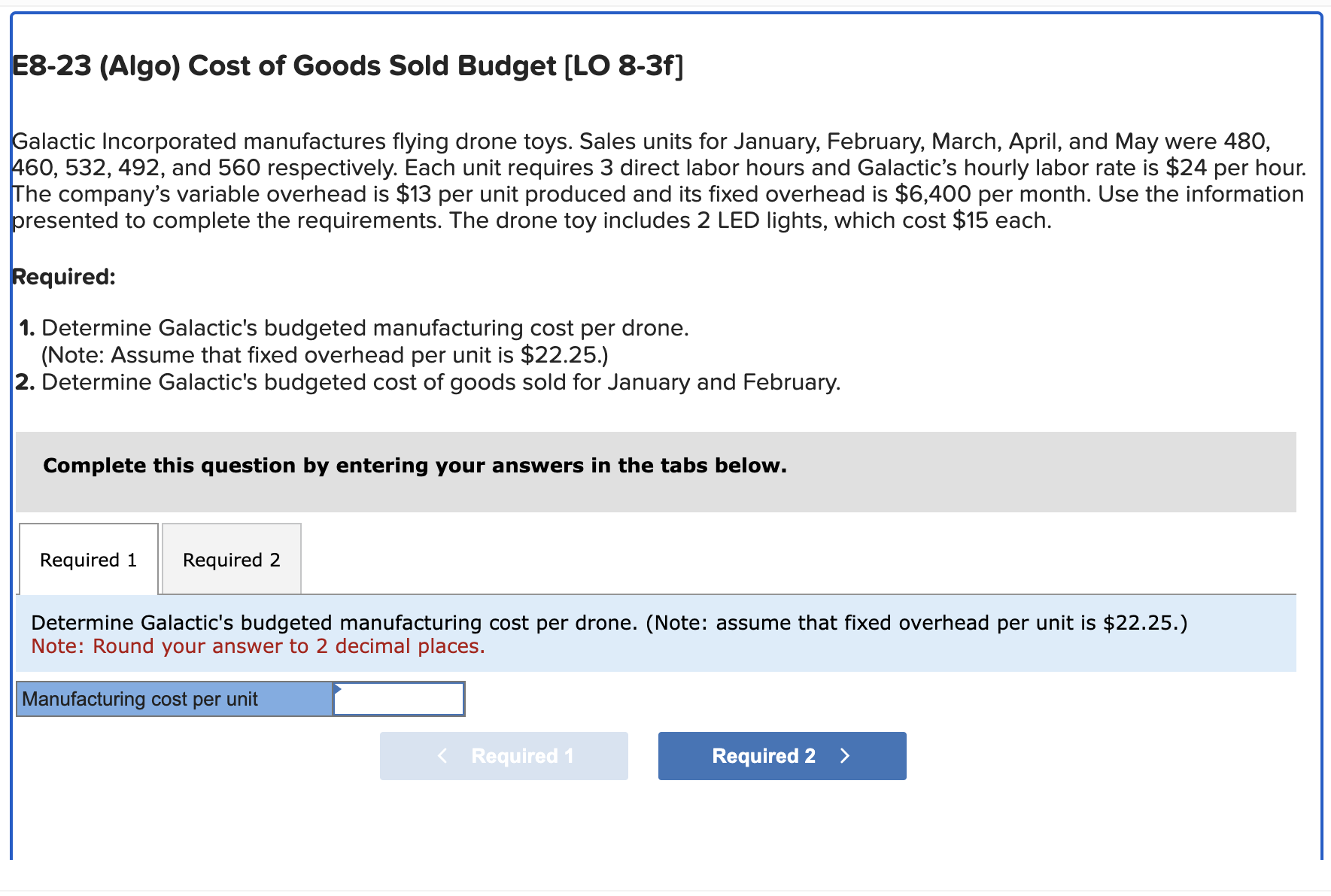1331x896 pixels.
Task: Select requirement 1 description text
Action: [x=365, y=327]
